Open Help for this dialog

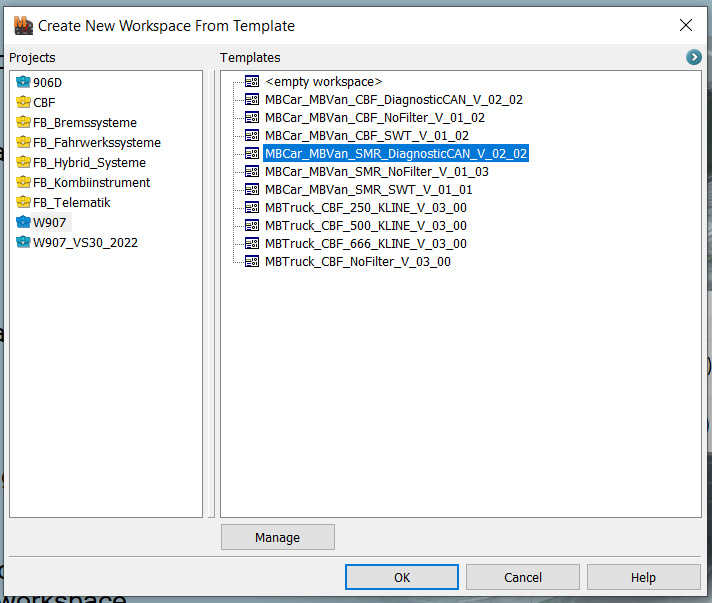[643, 577]
